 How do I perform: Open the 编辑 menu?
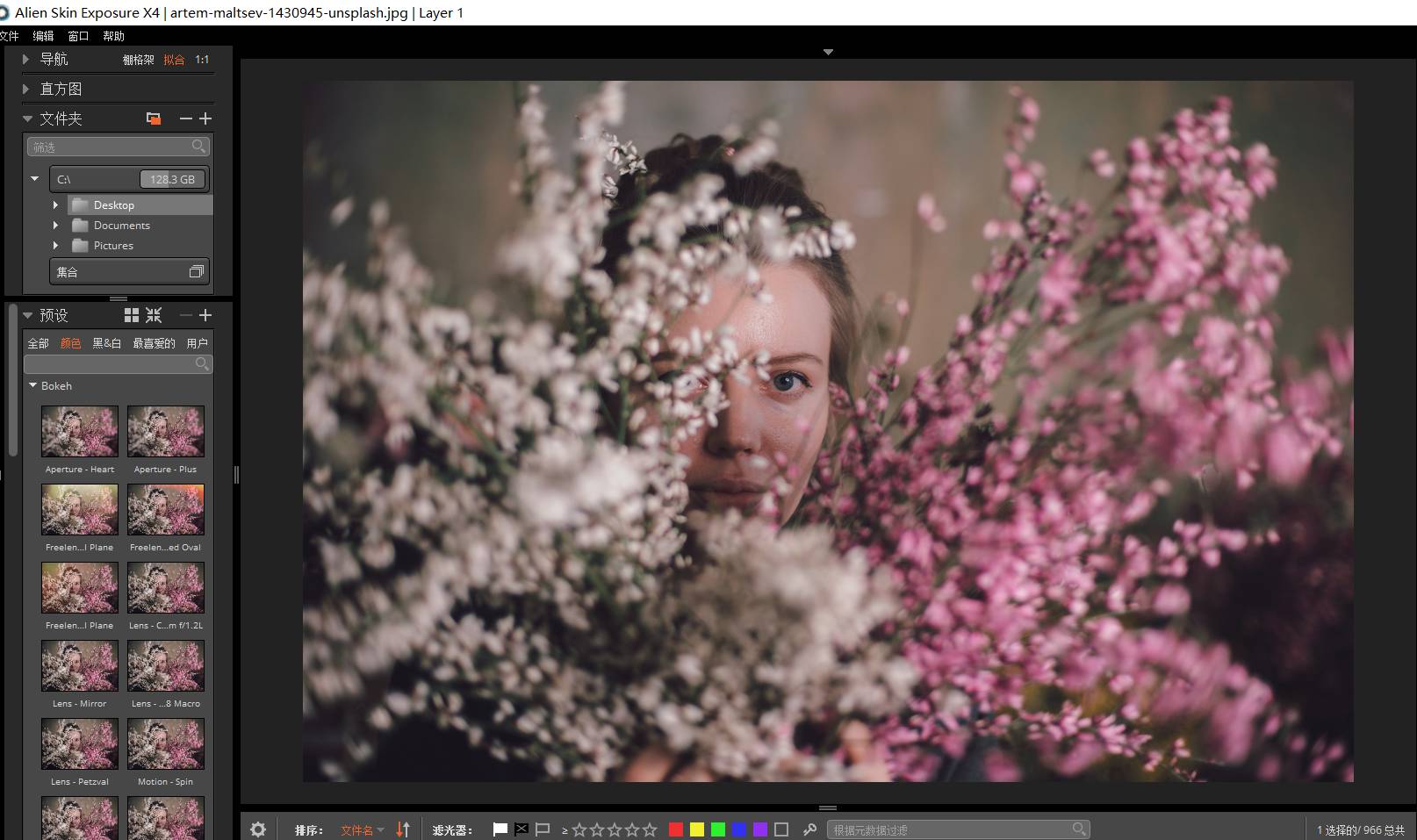point(43,36)
